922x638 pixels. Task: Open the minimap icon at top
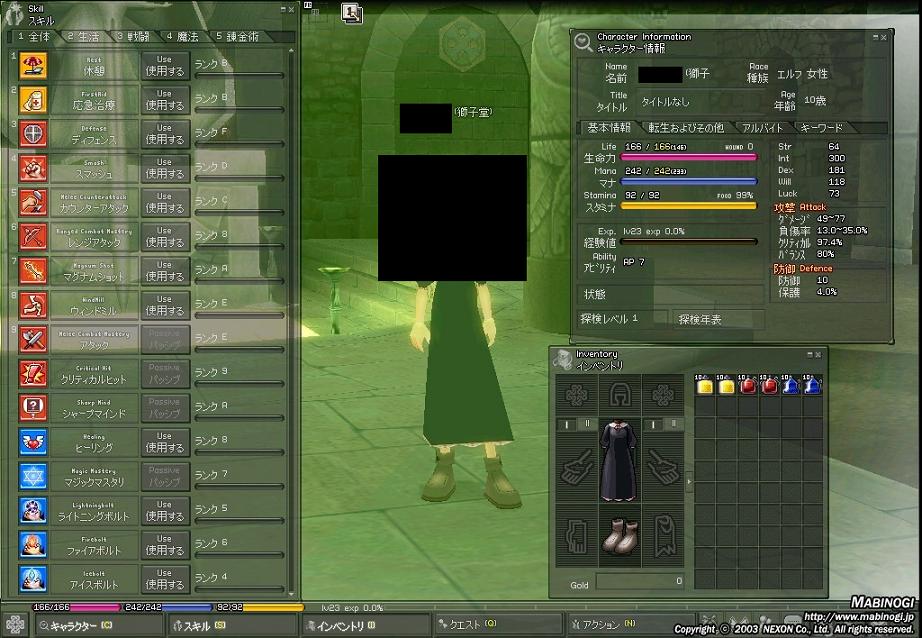click(352, 12)
